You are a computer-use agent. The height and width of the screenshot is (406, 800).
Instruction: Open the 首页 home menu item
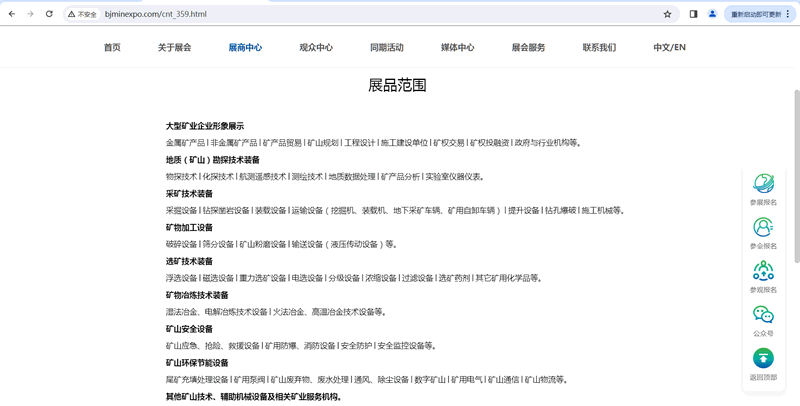[112, 47]
